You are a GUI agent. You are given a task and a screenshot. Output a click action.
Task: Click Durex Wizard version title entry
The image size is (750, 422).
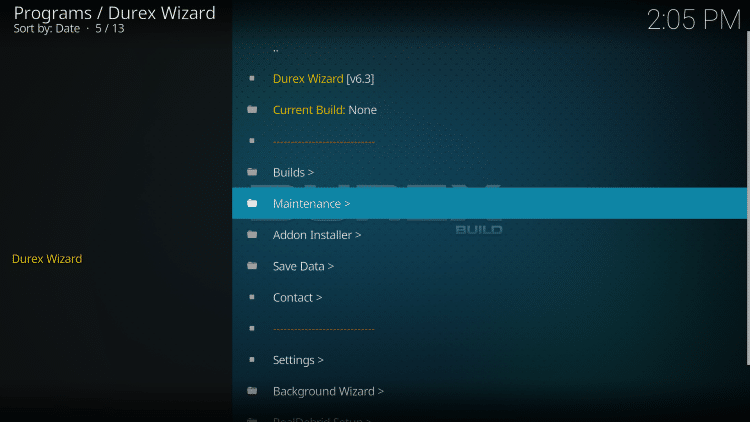coord(323,78)
